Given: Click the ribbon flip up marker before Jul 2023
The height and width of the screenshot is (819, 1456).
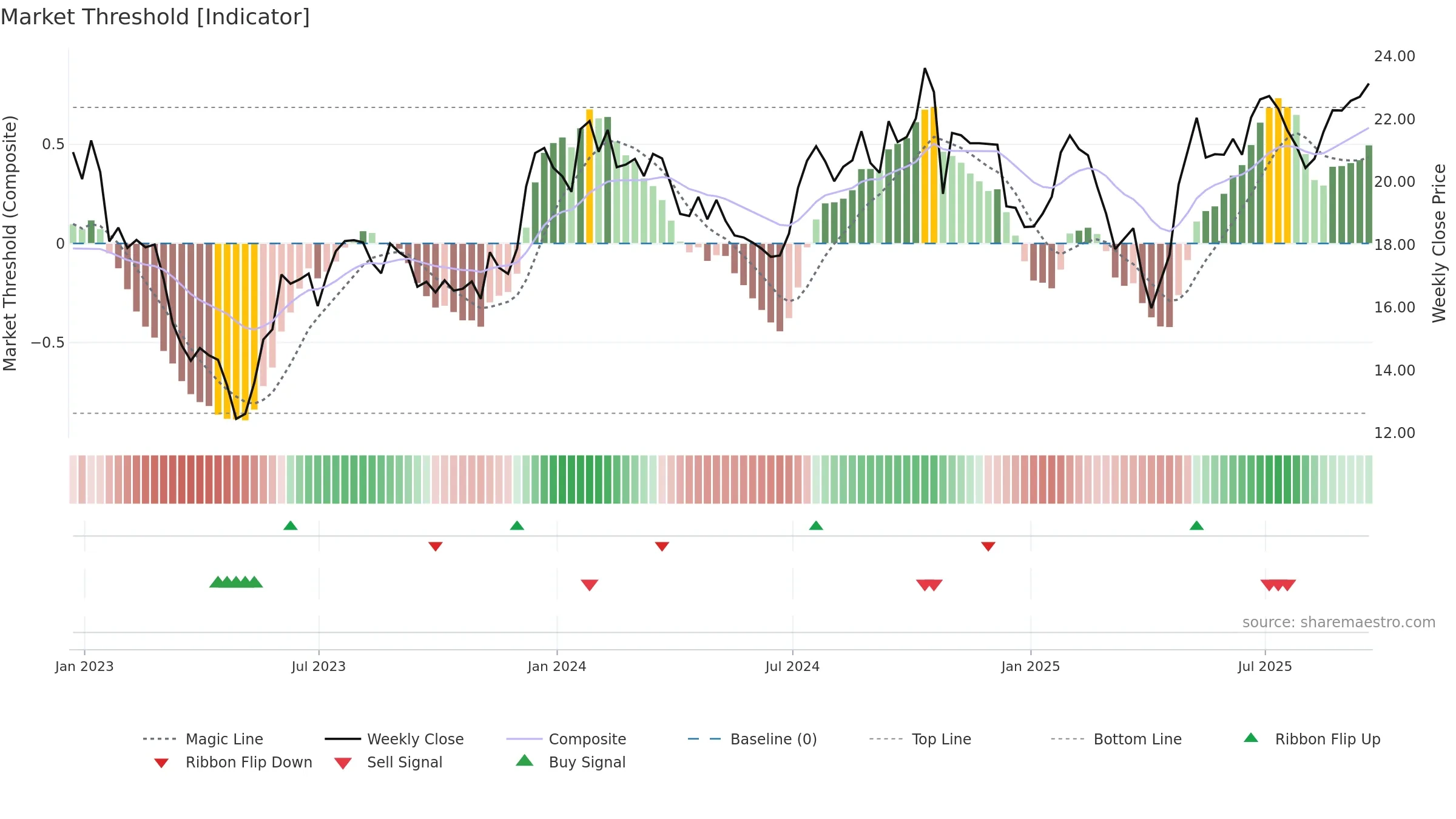Looking at the screenshot, I should coord(291,525).
